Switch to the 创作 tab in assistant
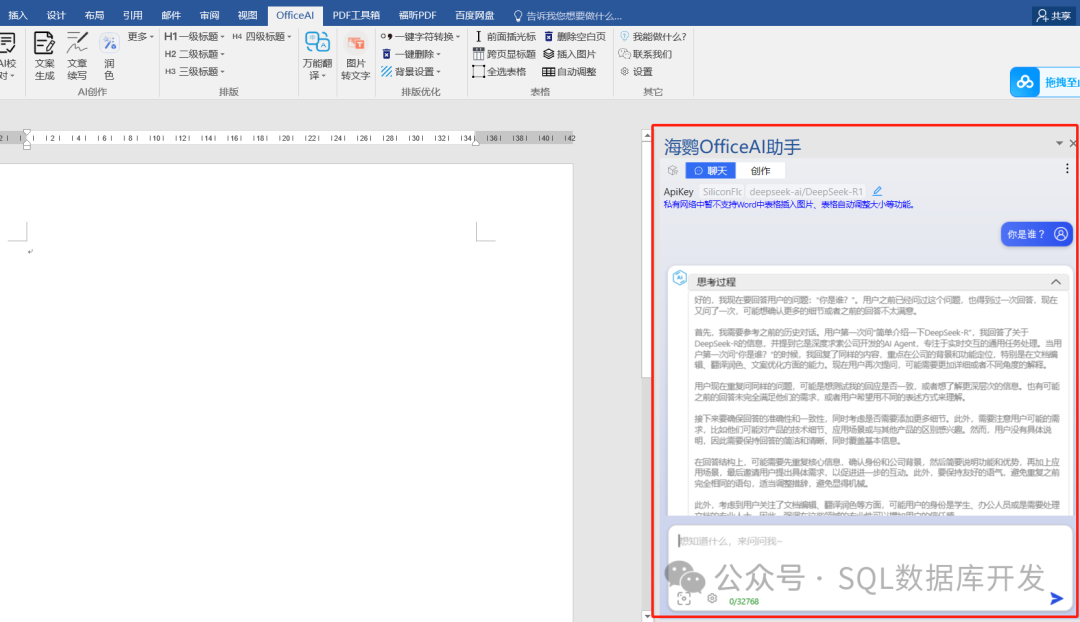The width and height of the screenshot is (1080, 622). click(760, 170)
